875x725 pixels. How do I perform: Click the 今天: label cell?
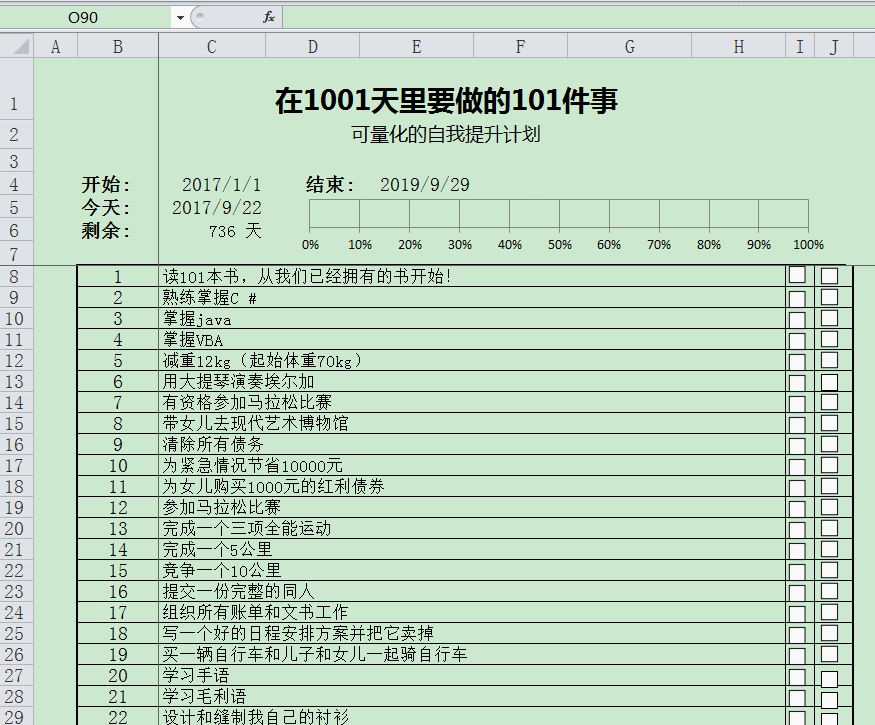coord(106,207)
